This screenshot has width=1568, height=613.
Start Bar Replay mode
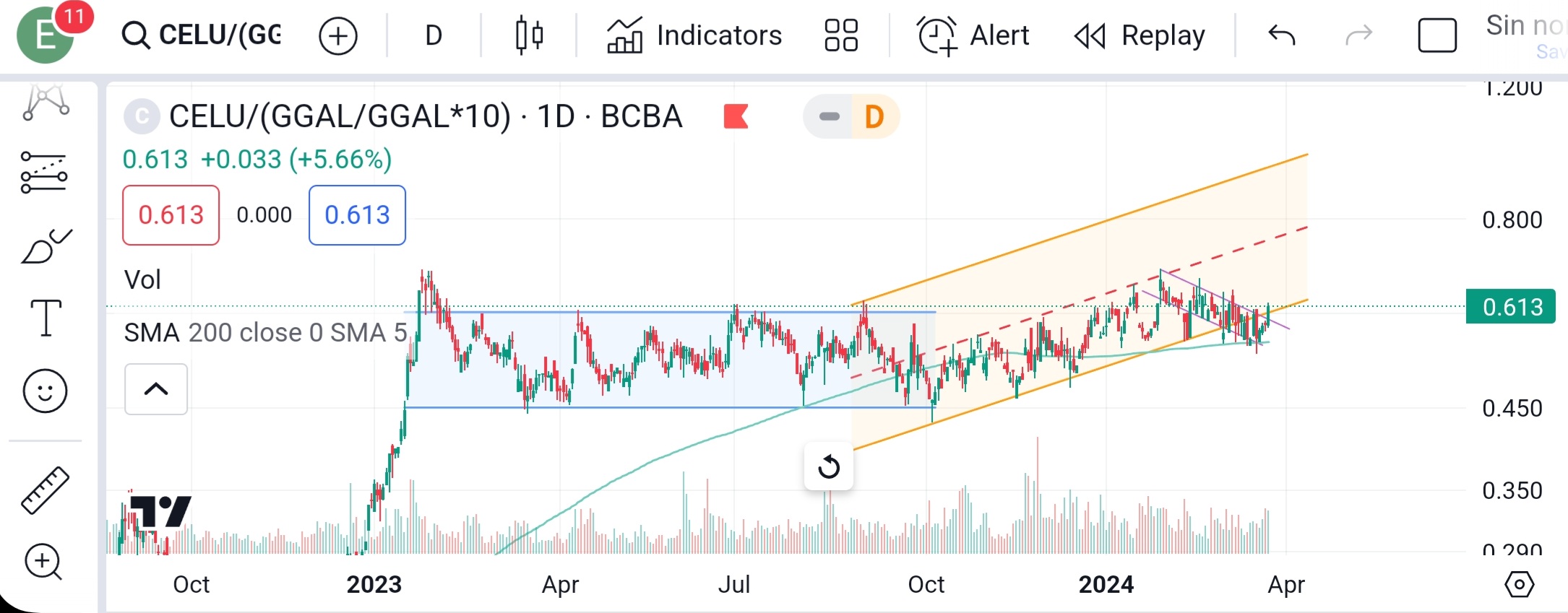pos(1140,35)
